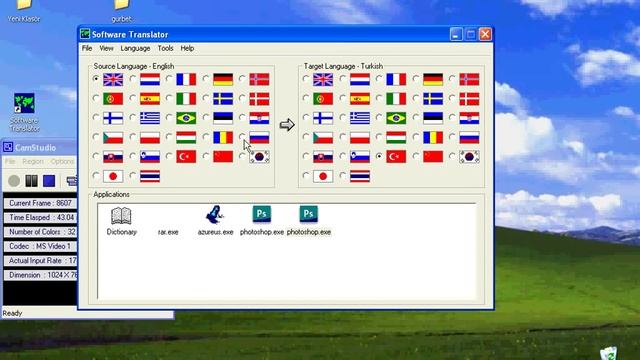The height and width of the screenshot is (360, 640).
Task: Select the rar.exe application entry
Action: click(x=168, y=232)
